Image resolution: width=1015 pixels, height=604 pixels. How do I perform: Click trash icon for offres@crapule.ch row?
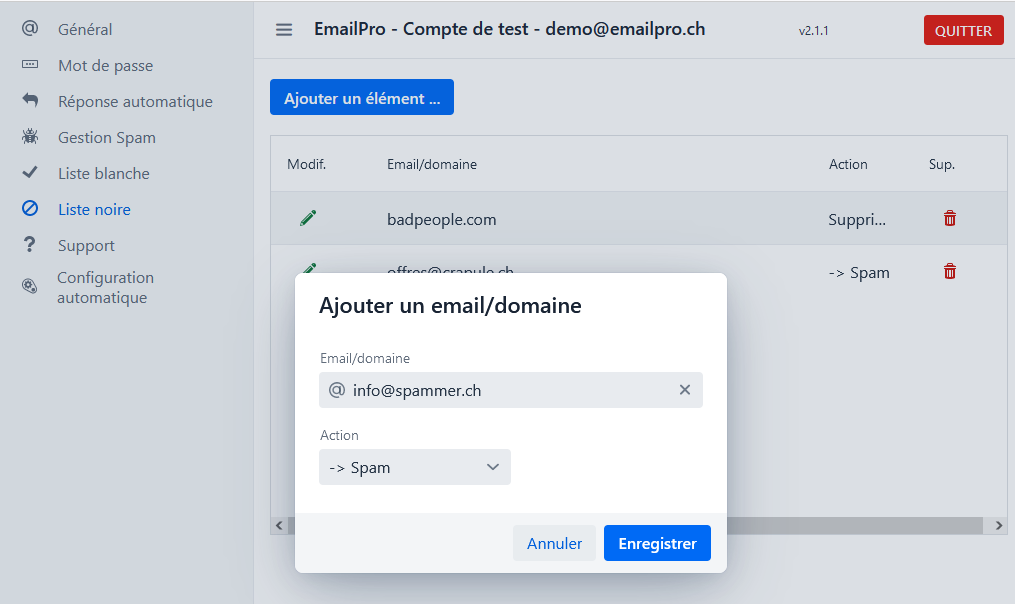(x=950, y=271)
